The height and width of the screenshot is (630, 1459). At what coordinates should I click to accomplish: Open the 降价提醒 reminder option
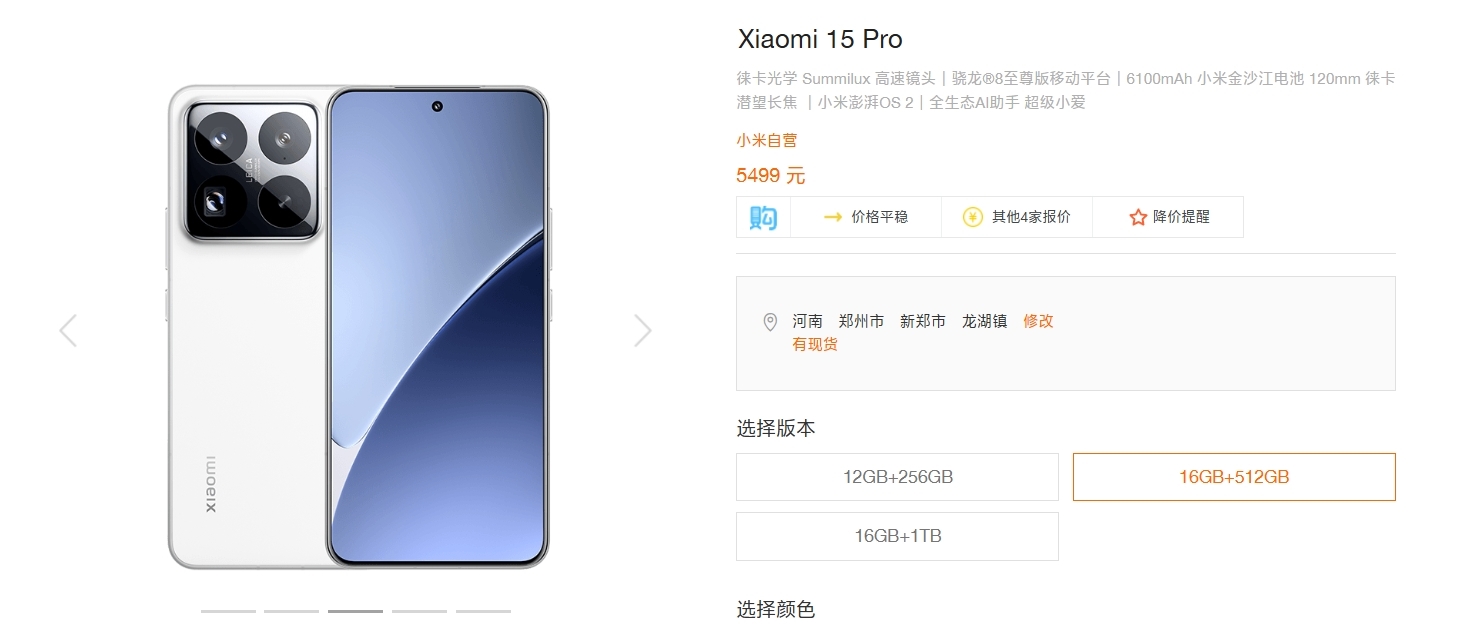(x=1181, y=217)
